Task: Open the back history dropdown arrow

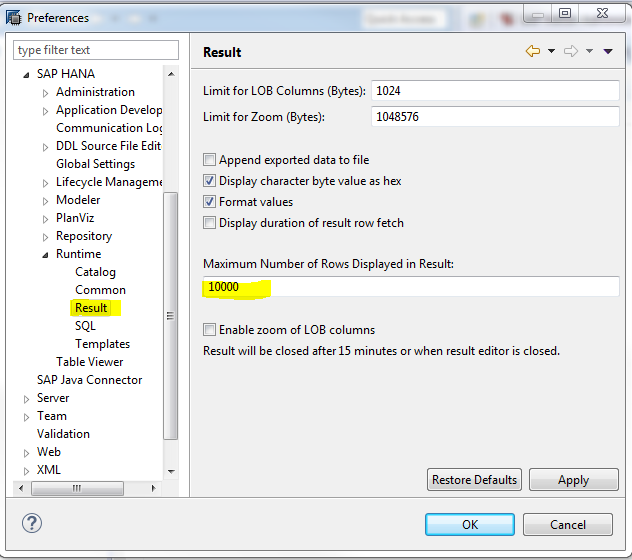Action: (x=551, y=51)
